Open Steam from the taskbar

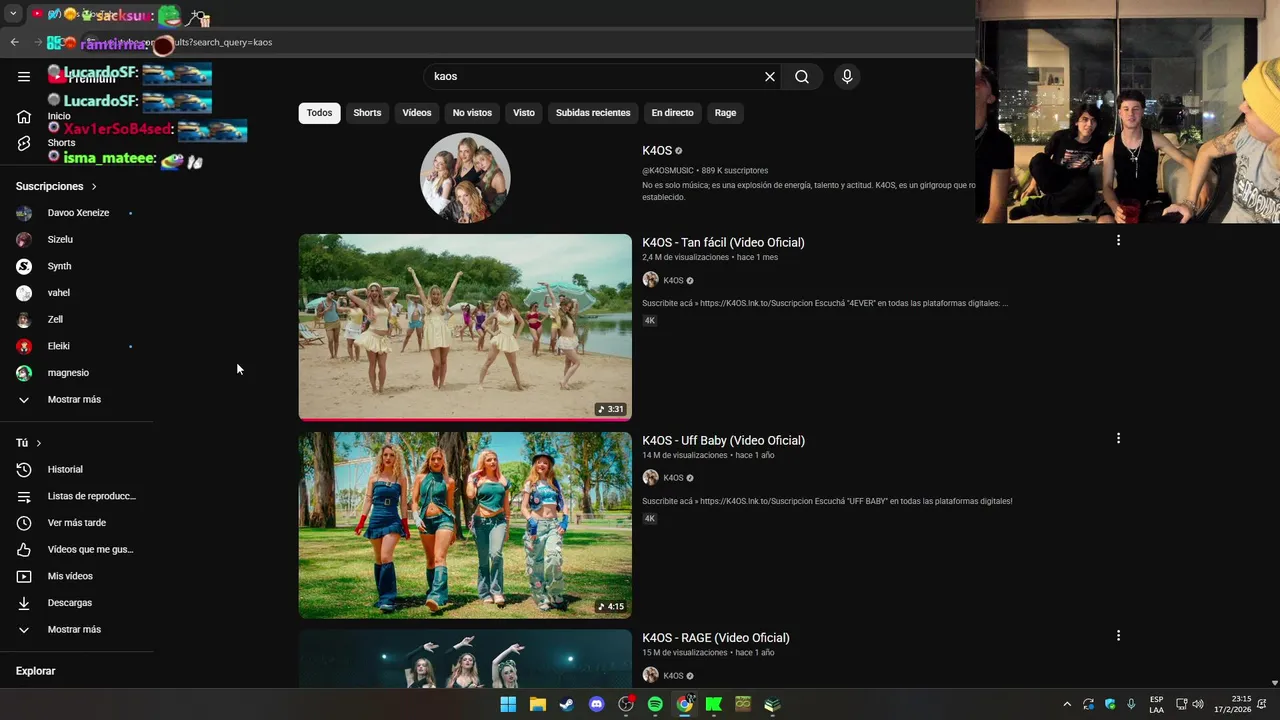[567, 704]
